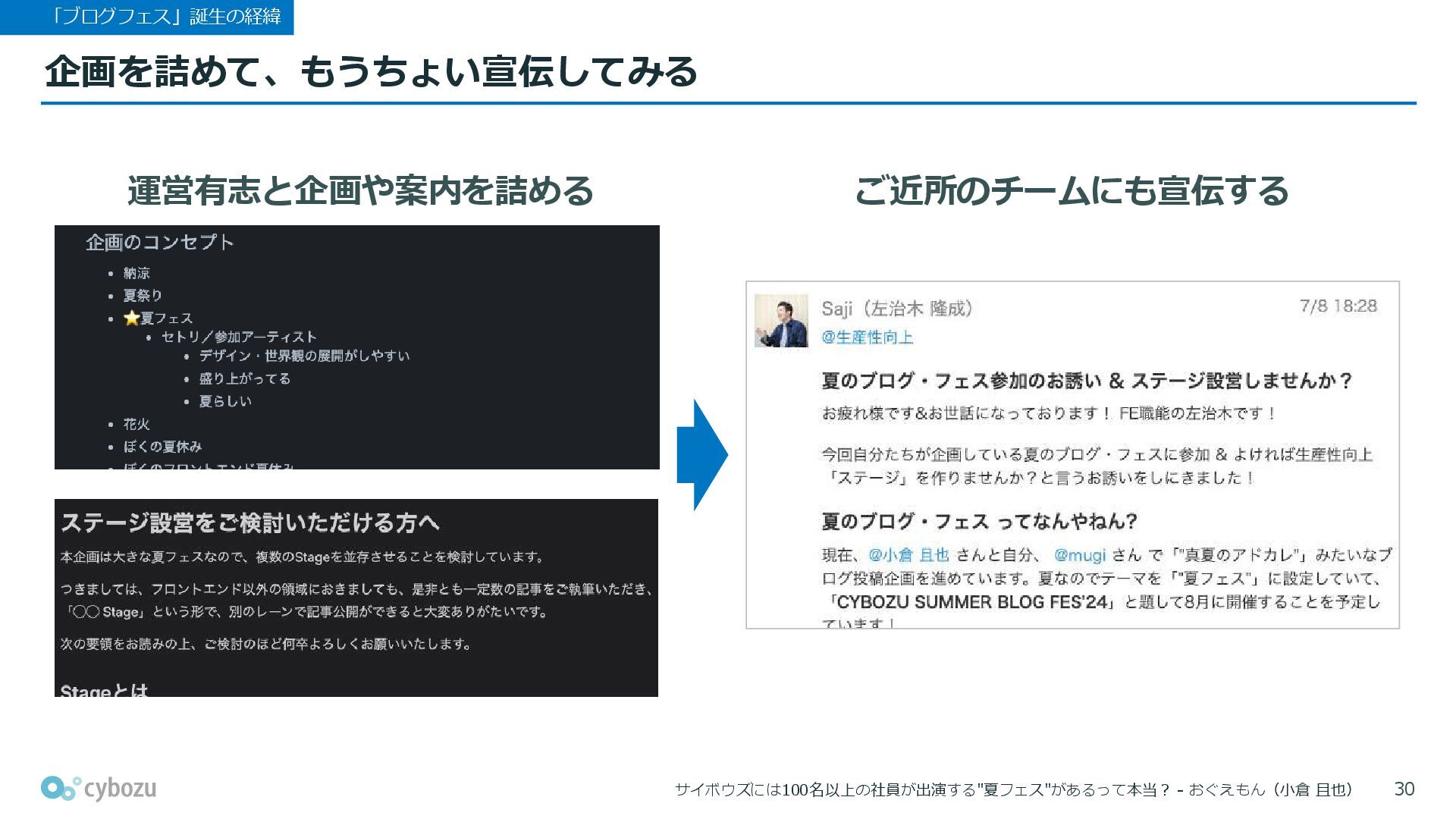Click the CYBOZU SUMMER BLOG FES'24 text

click(974, 602)
